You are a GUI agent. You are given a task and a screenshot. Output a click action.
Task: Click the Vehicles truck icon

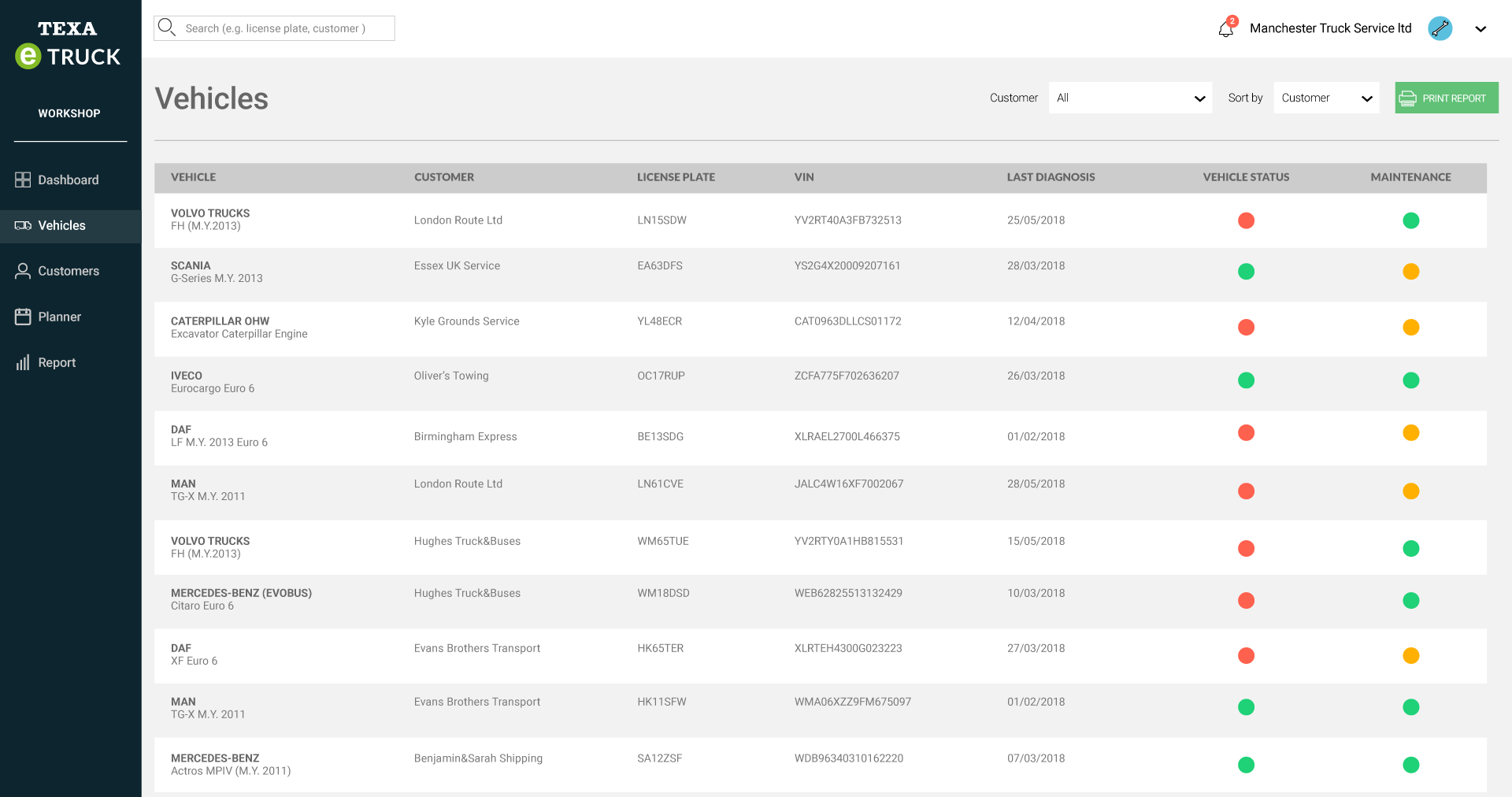click(x=23, y=225)
